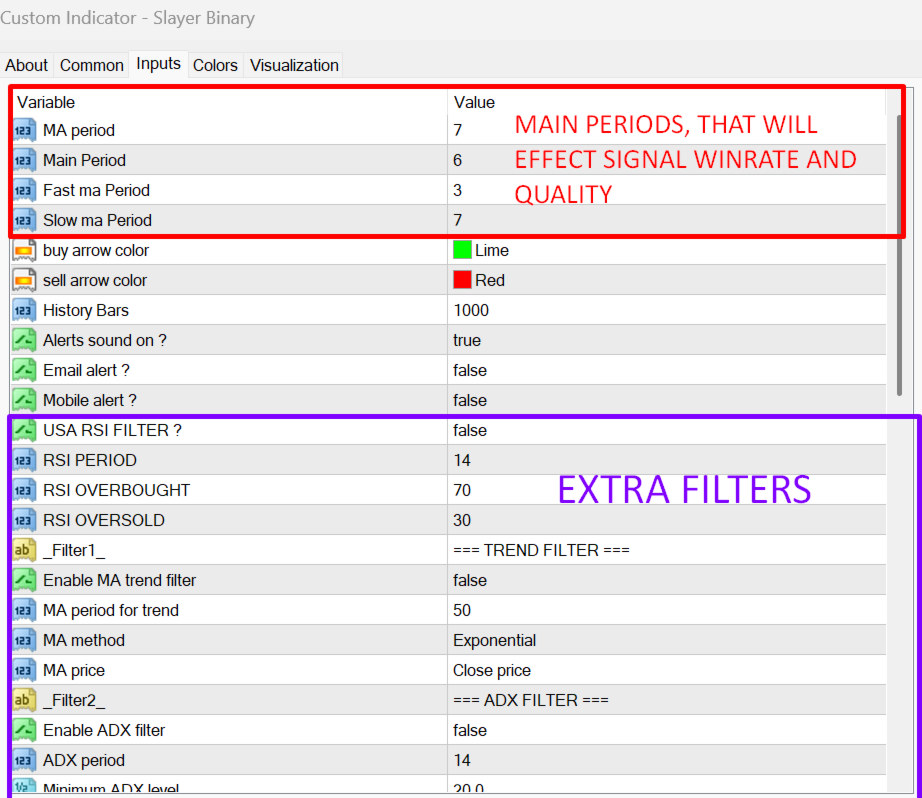Edit the Main Period value 6

(667, 161)
